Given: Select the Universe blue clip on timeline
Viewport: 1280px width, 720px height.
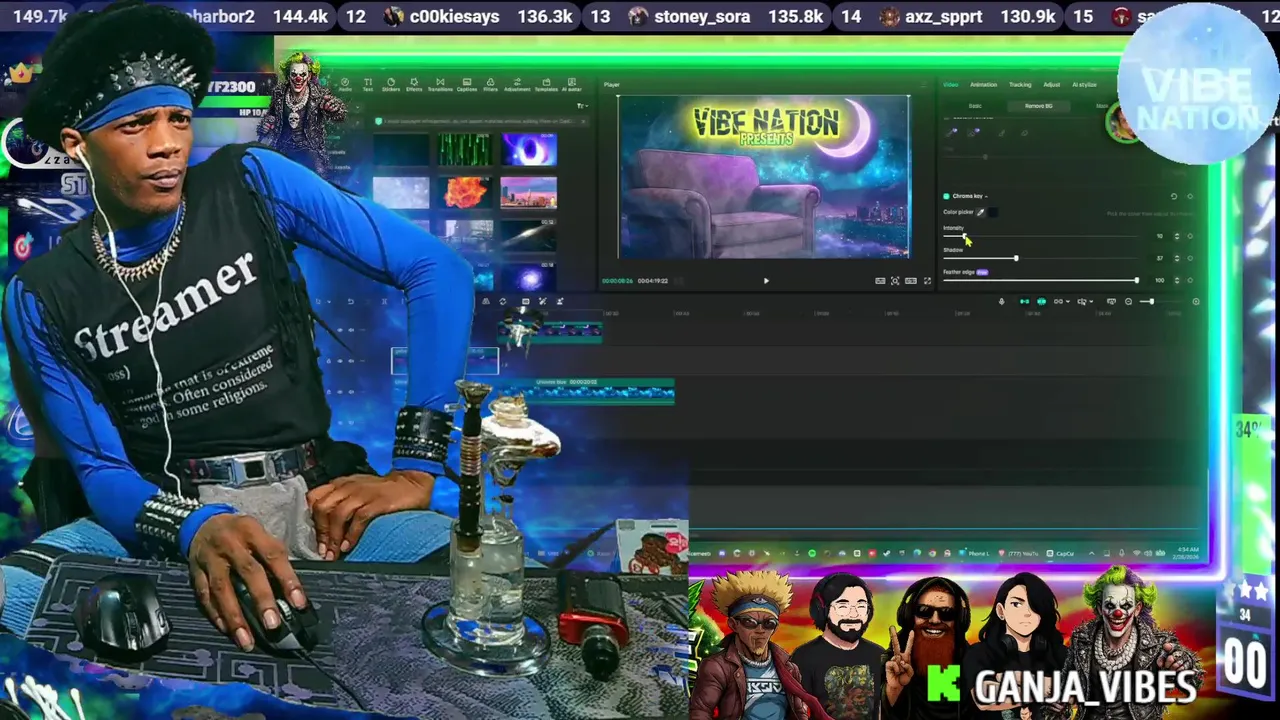Looking at the screenshot, I should [605, 391].
